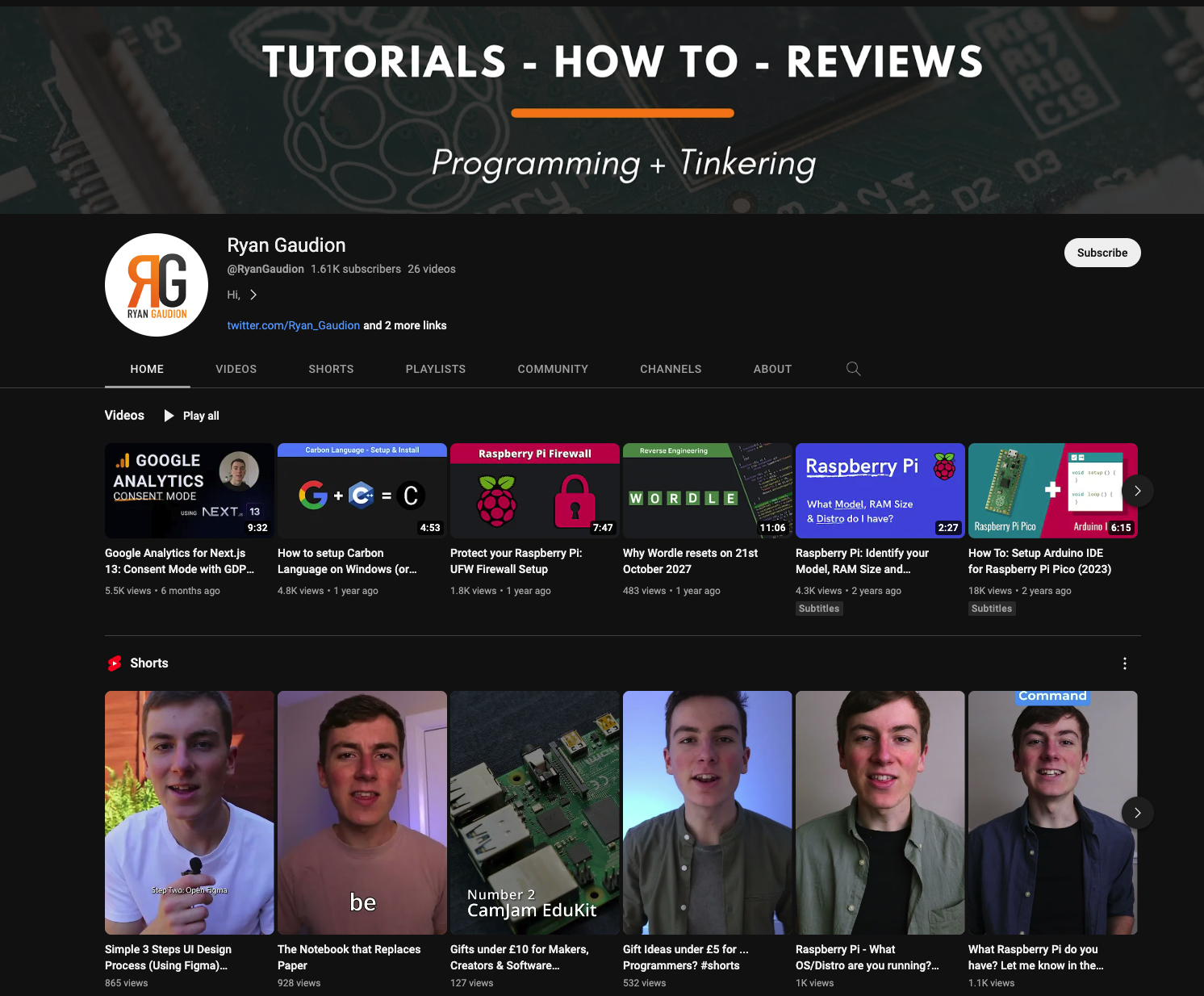Click the Ryan Gaudion channel avatar
1204x996 pixels.
click(157, 285)
